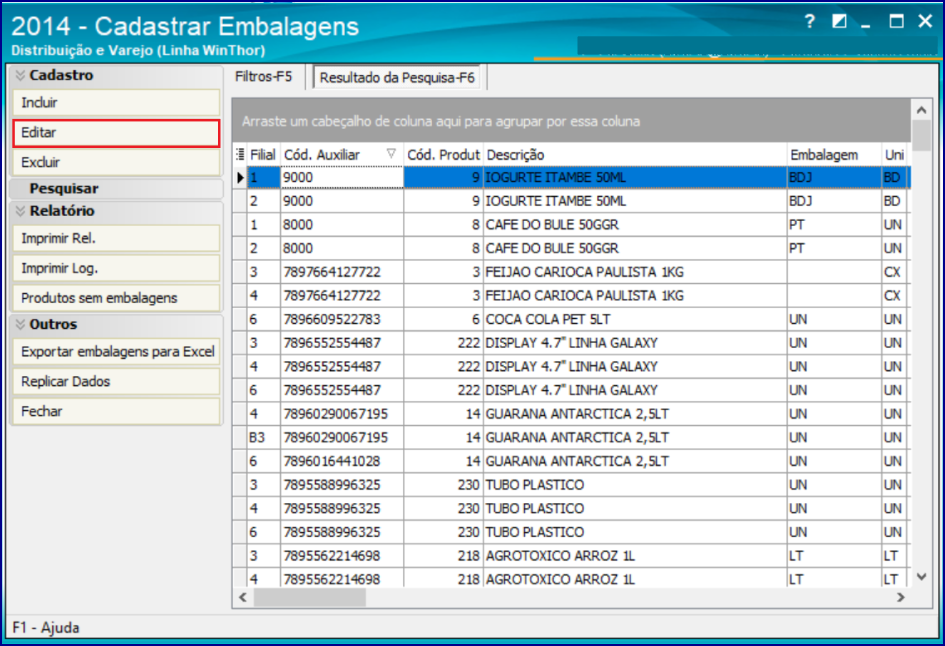The height and width of the screenshot is (646, 945).
Task: Click Imprimir Rel. button
Action: click(116, 238)
